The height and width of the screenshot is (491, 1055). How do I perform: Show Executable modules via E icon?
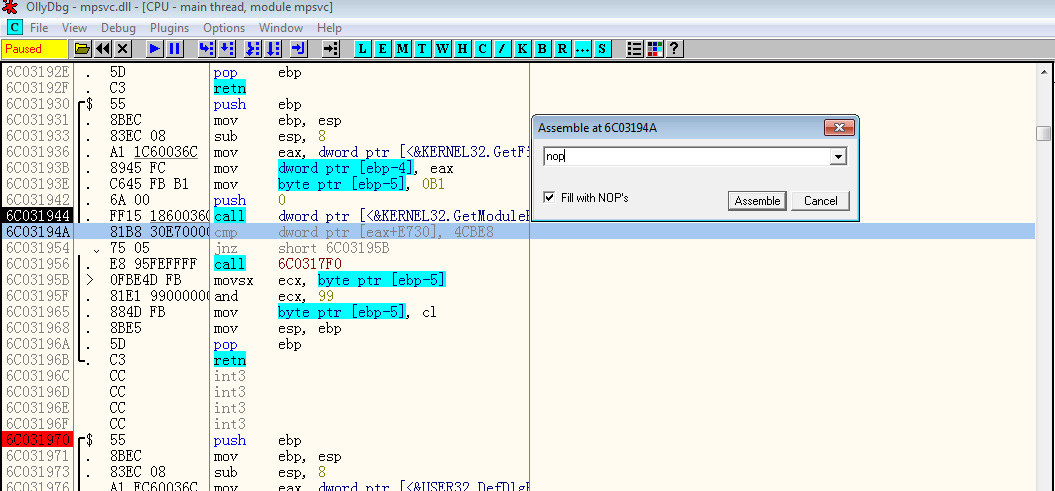pyautogui.click(x=383, y=48)
